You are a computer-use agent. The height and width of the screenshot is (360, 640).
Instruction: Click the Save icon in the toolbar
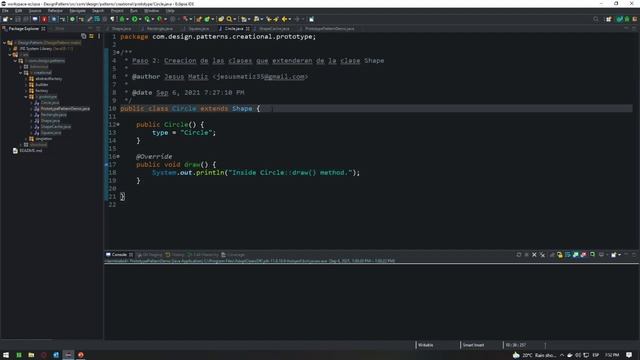(18, 19)
